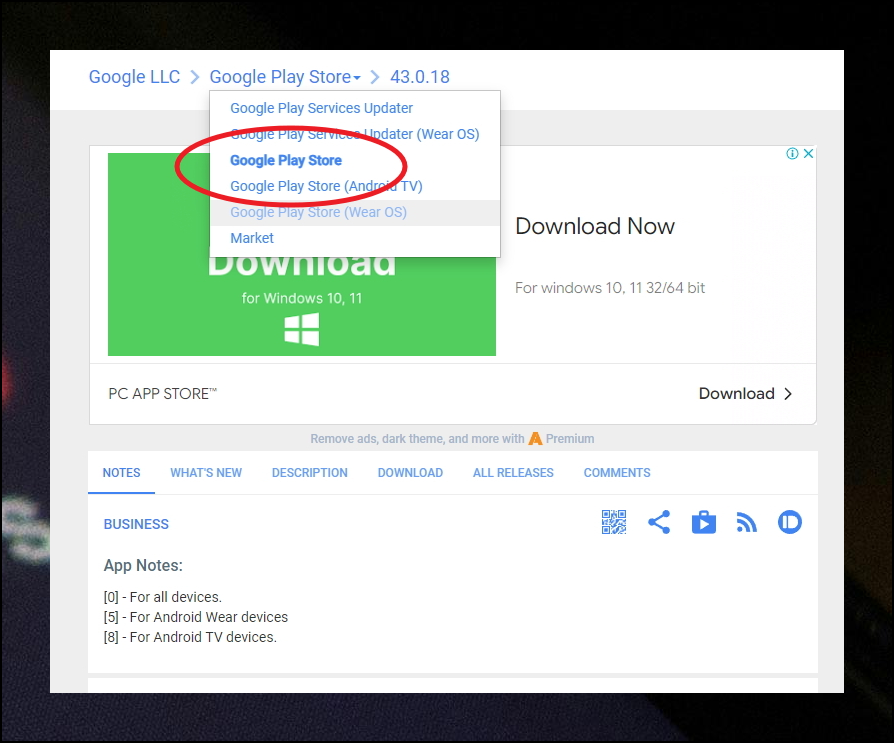Open the Download tab
The height and width of the screenshot is (743, 894).
tap(410, 473)
